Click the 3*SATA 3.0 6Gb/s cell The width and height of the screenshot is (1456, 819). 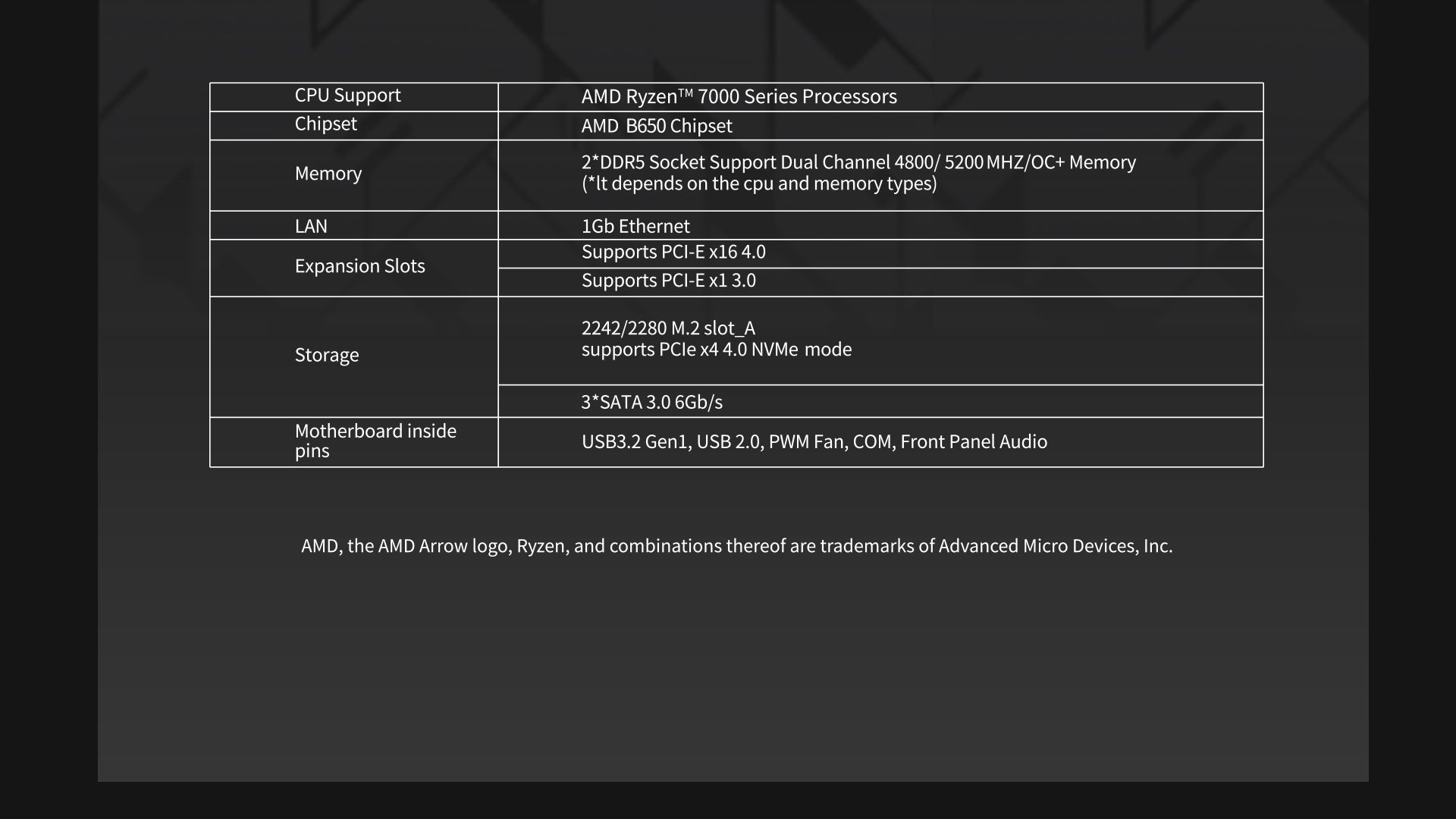pyautogui.click(x=651, y=402)
